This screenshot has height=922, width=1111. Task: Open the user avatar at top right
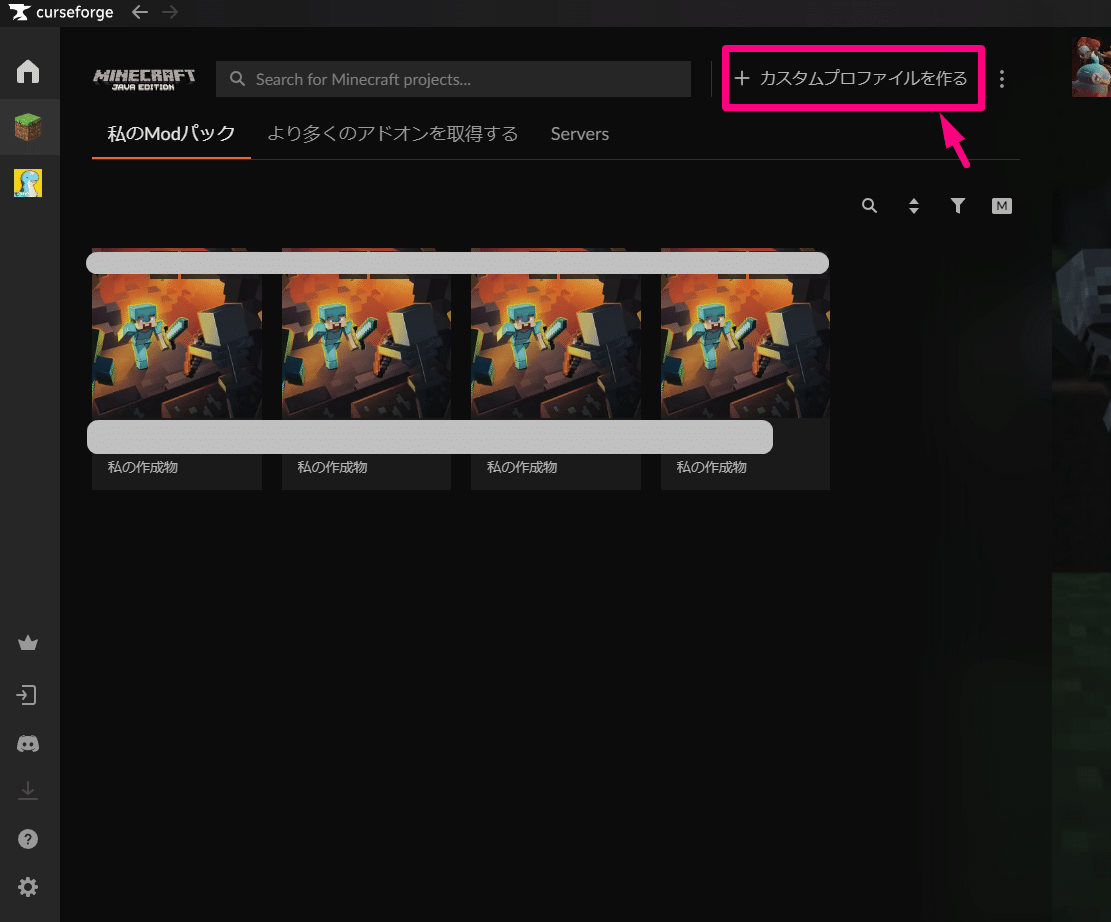[x=1091, y=67]
